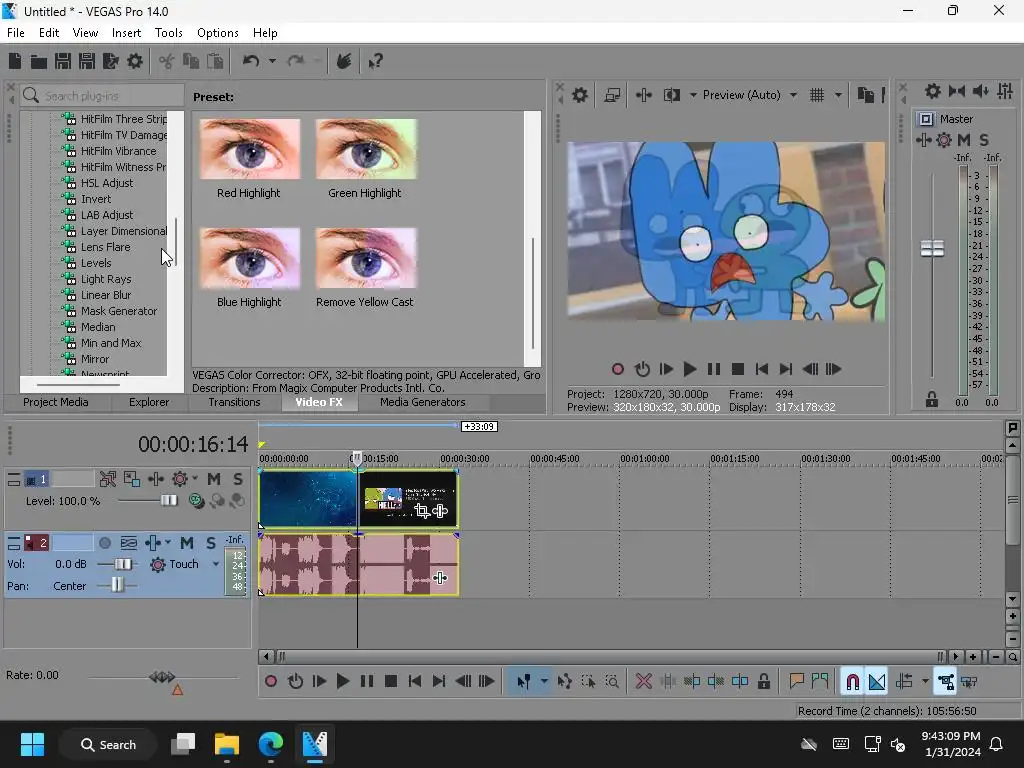1024x768 pixels.
Task: Click the Split Screen View icon
Action: pyautogui.click(x=671, y=95)
